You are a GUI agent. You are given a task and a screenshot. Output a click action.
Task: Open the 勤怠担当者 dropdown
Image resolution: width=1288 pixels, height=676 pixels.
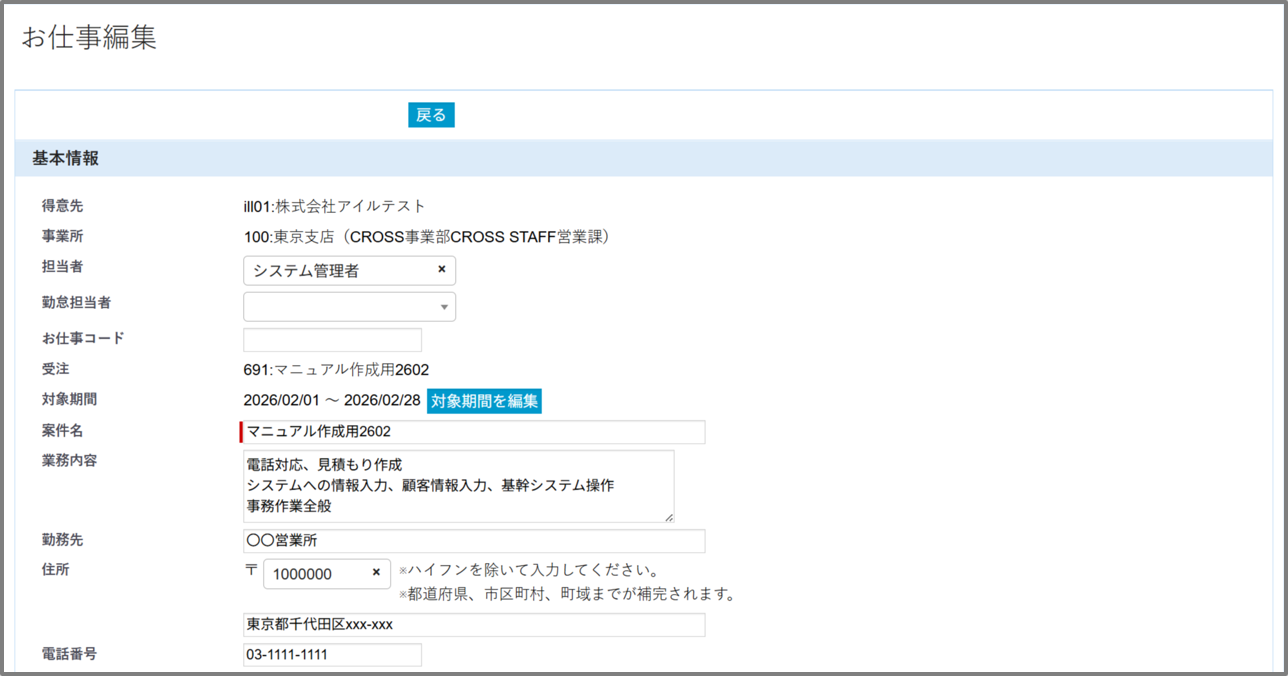coord(349,306)
